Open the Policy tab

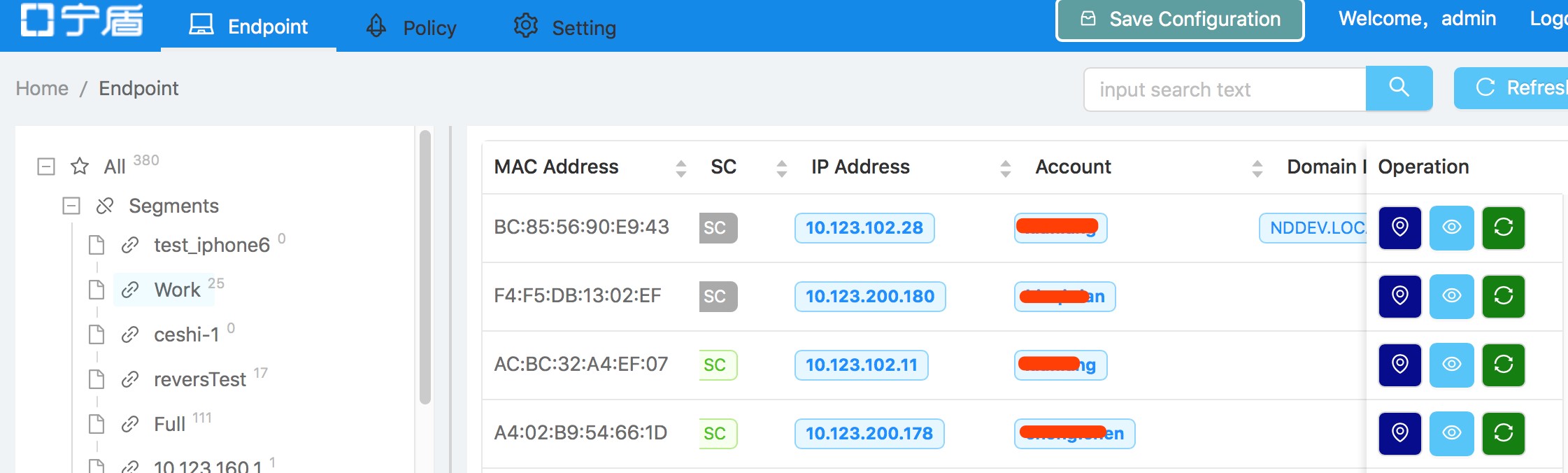[411, 27]
